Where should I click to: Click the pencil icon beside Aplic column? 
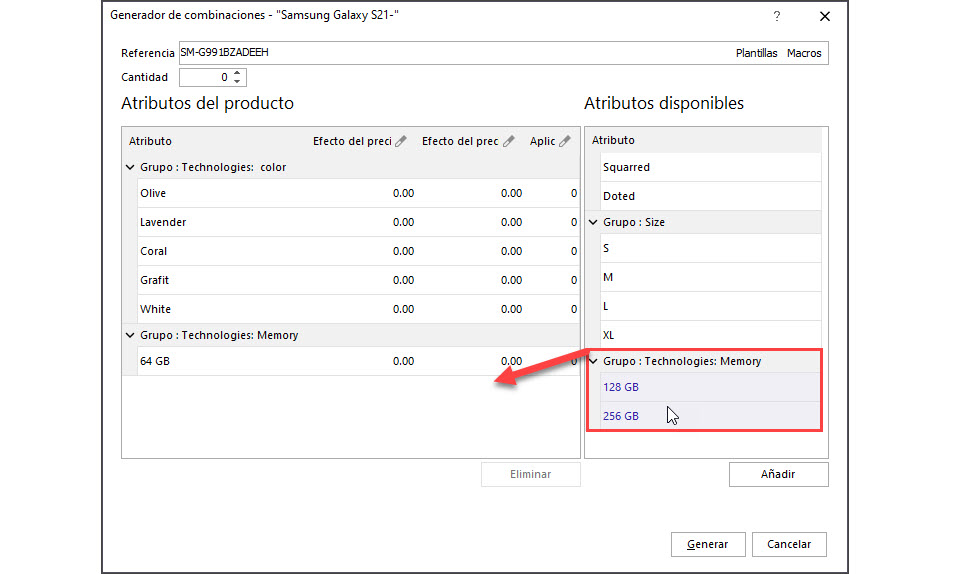[565, 141]
